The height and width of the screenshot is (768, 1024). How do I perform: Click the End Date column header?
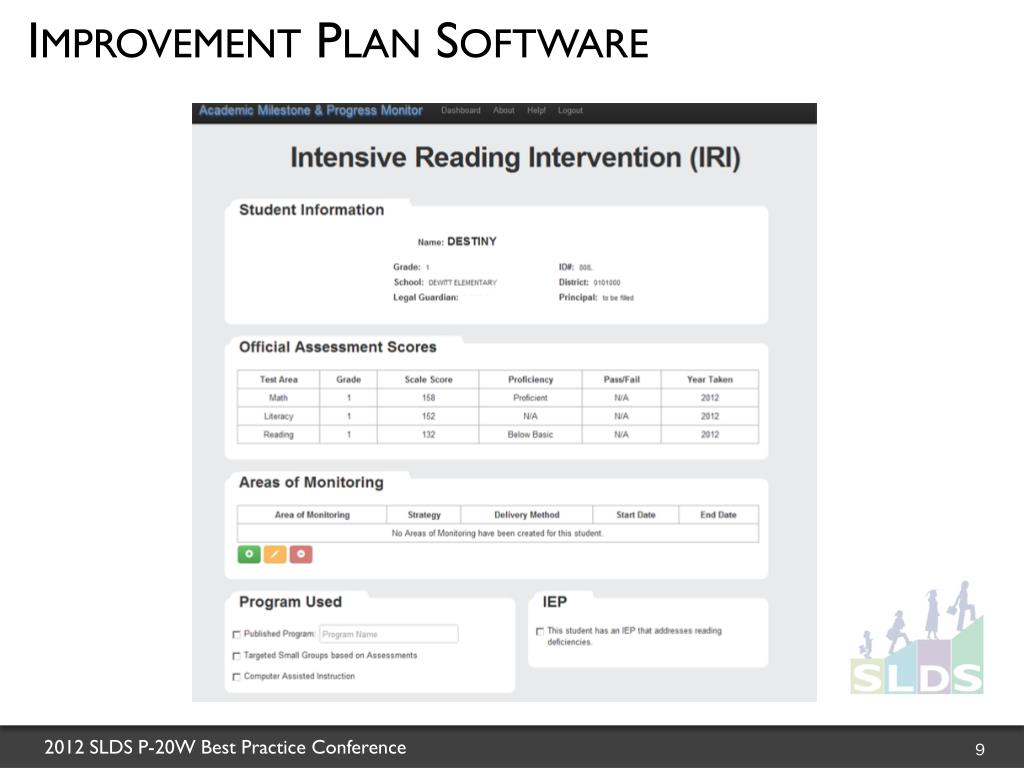(x=718, y=515)
